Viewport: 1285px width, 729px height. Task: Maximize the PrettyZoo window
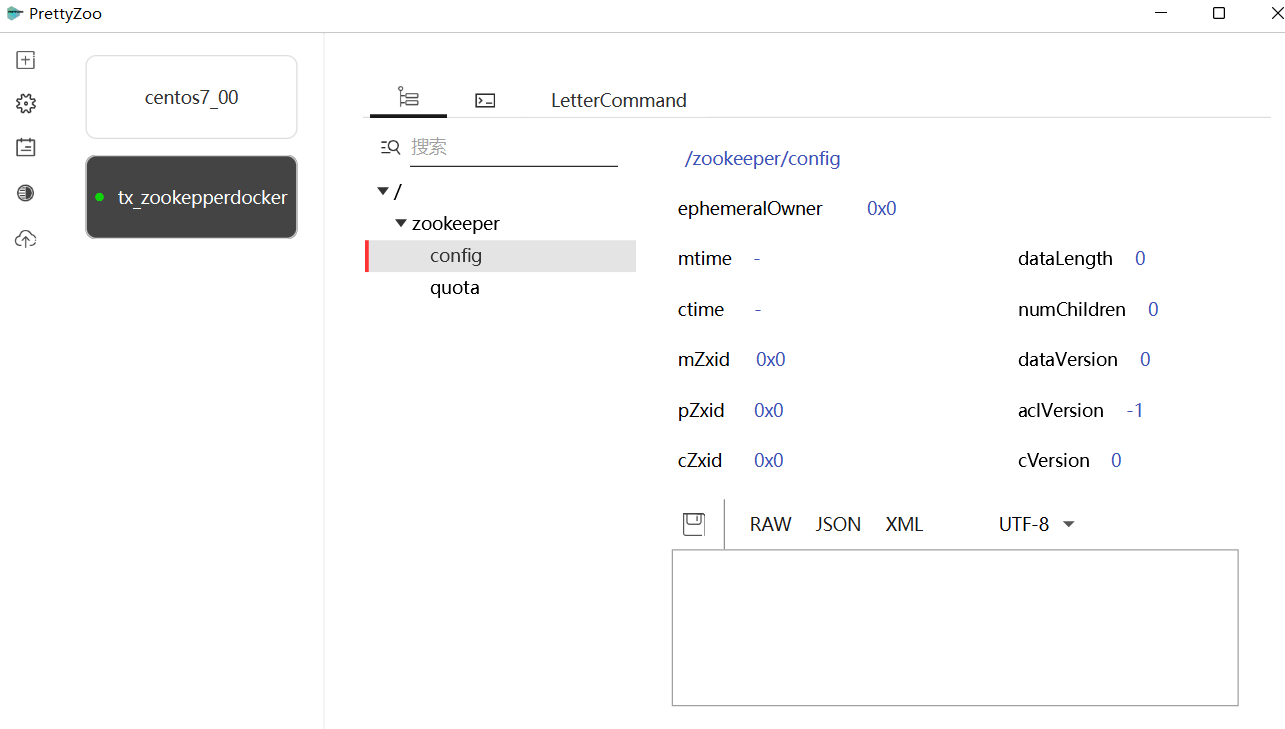(1219, 13)
